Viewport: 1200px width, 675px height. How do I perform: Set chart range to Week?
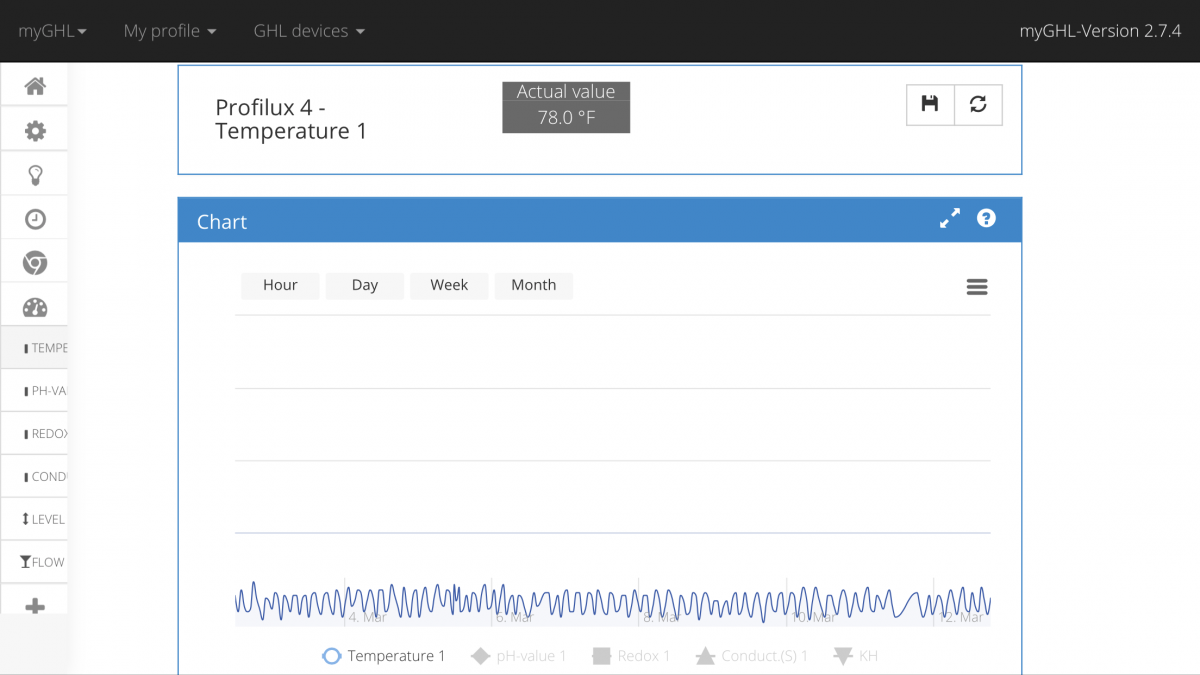coord(449,285)
